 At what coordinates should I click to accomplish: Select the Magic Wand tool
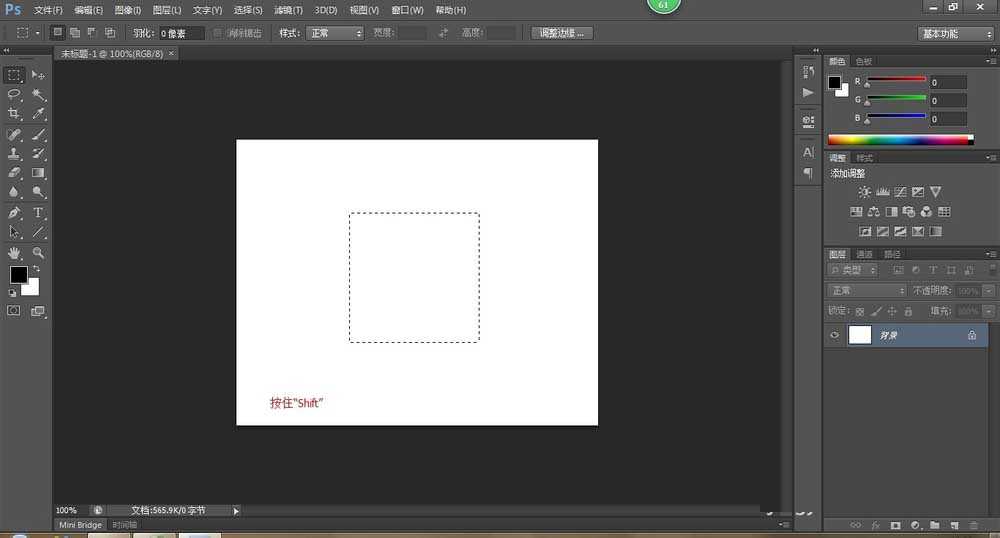click(39, 94)
